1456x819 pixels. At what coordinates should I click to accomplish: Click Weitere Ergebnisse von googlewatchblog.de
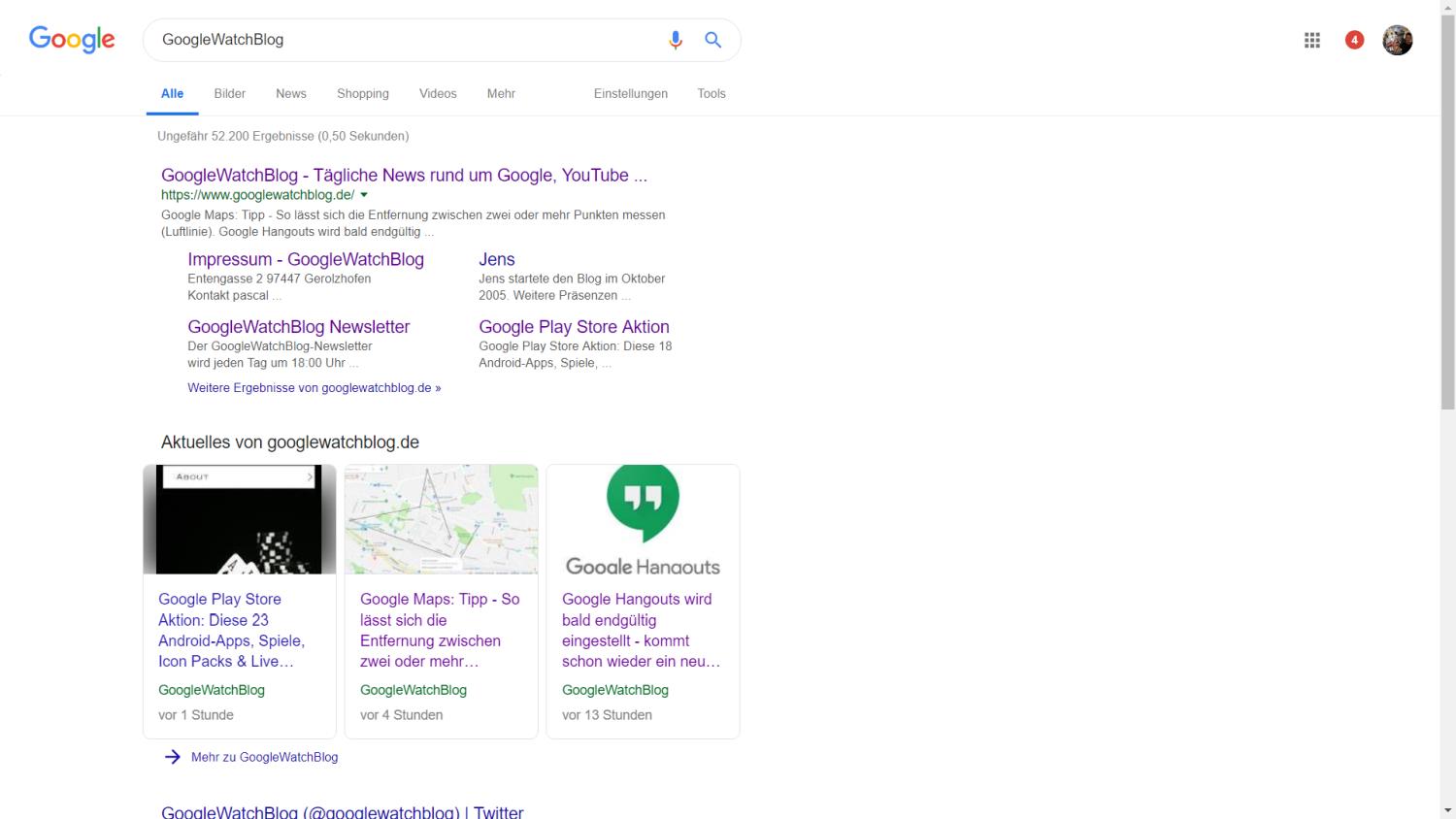tap(314, 388)
